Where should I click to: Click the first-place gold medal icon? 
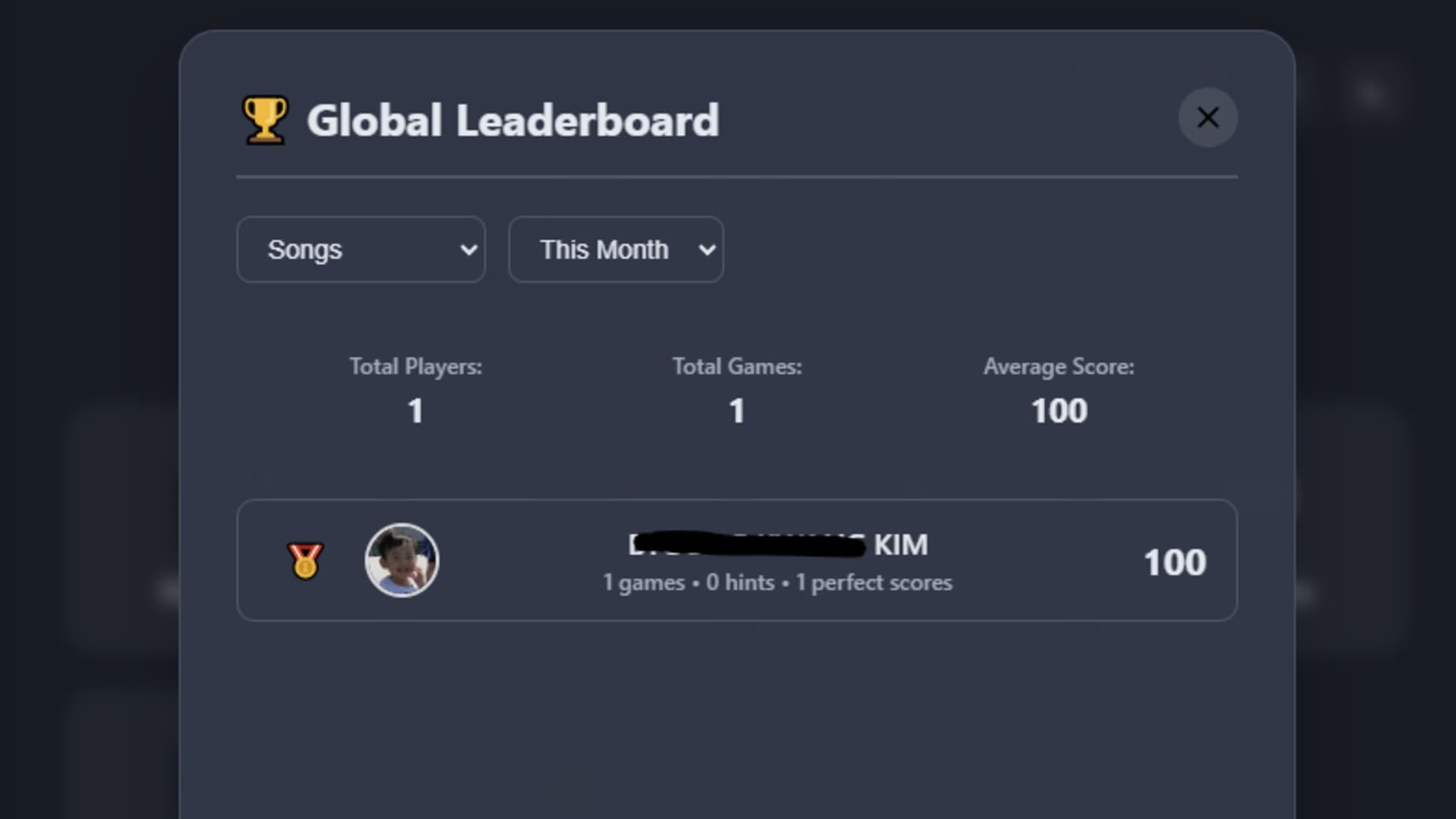(x=305, y=561)
